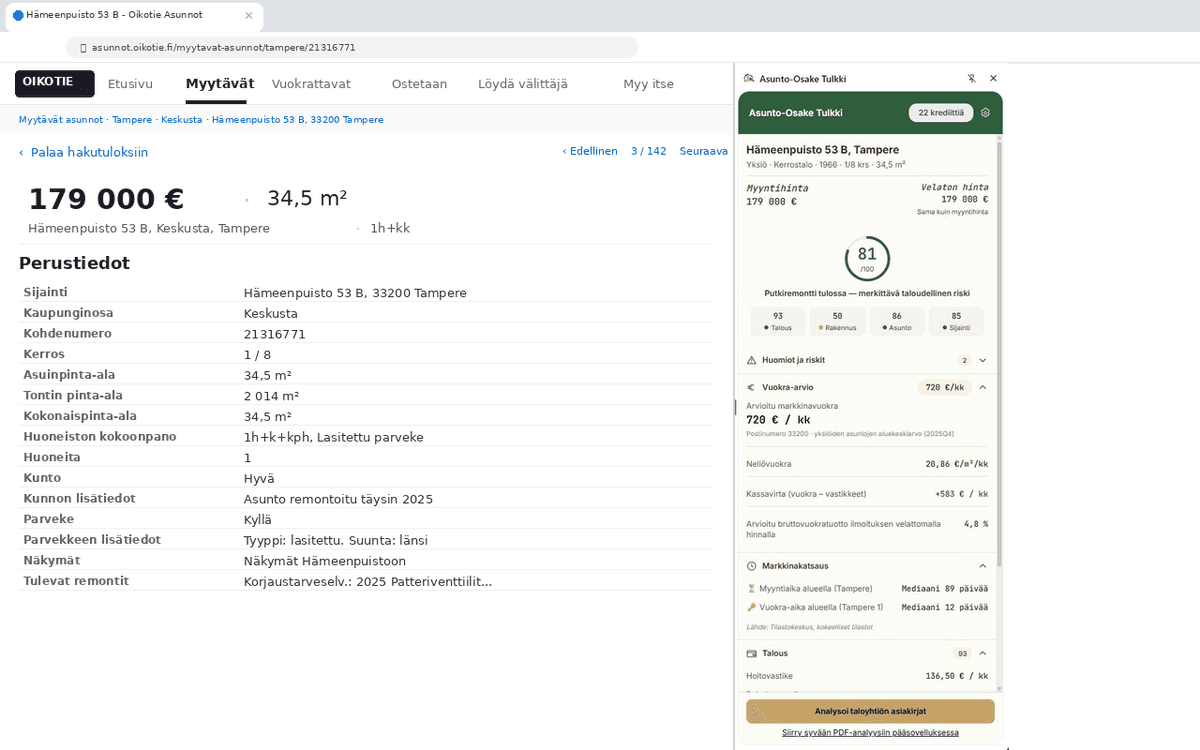Click the browser address bar
The height and width of the screenshot is (750, 1200).
[x=350, y=47]
